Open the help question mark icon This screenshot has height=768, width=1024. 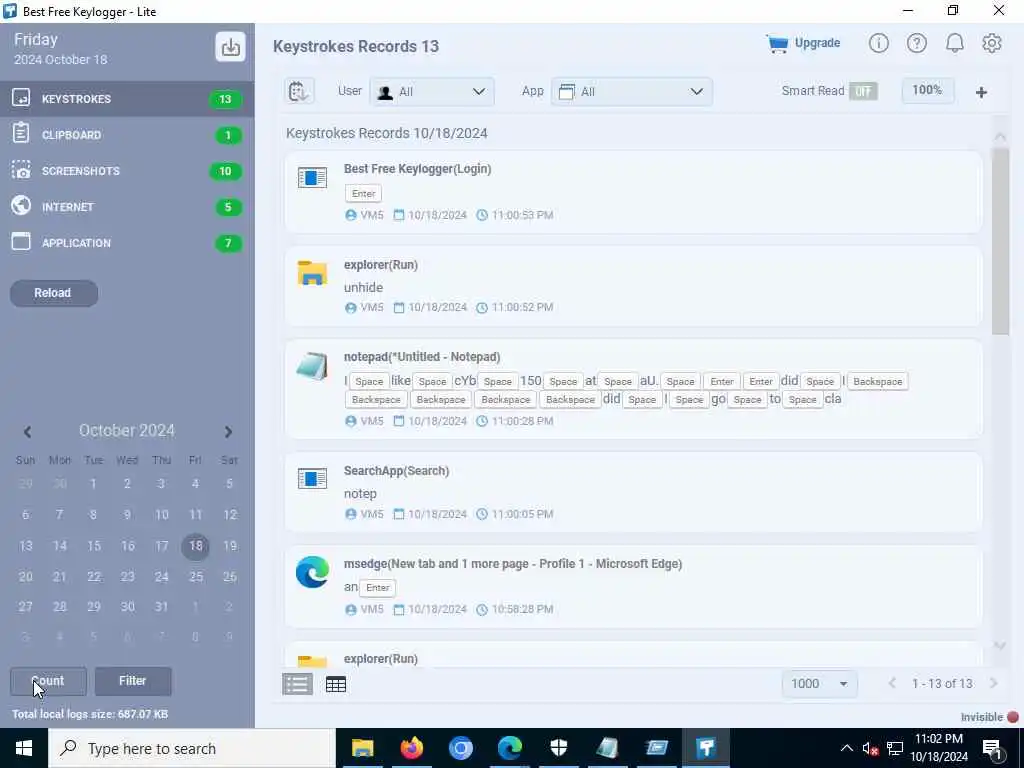(916, 43)
